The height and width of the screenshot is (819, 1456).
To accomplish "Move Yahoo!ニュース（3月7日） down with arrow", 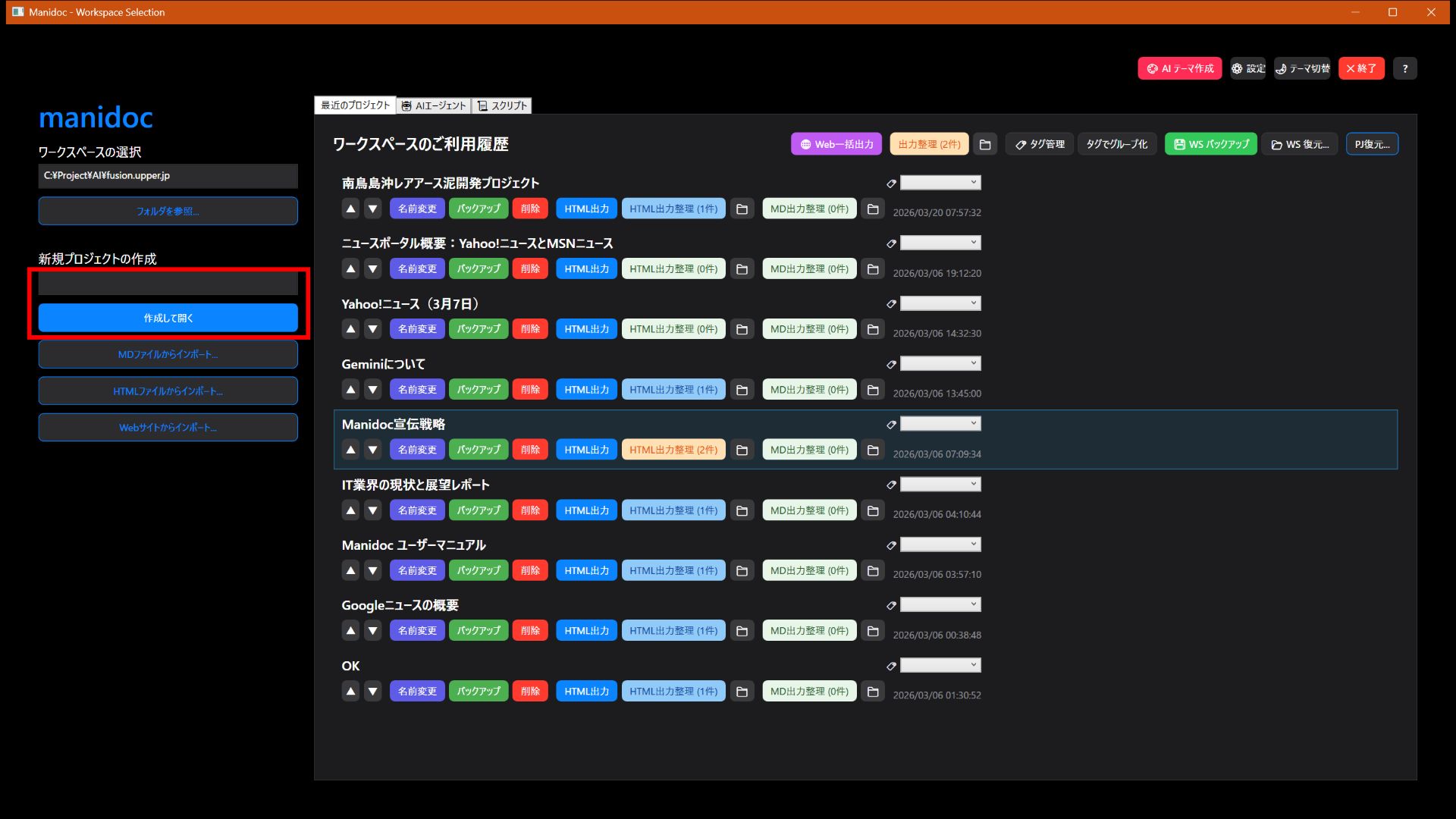I will coord(372,328).
